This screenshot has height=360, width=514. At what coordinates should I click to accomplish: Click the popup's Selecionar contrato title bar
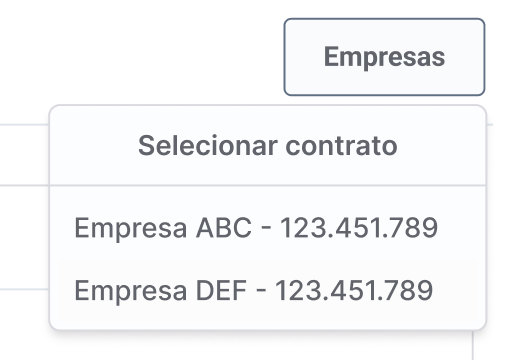point(268,146)
